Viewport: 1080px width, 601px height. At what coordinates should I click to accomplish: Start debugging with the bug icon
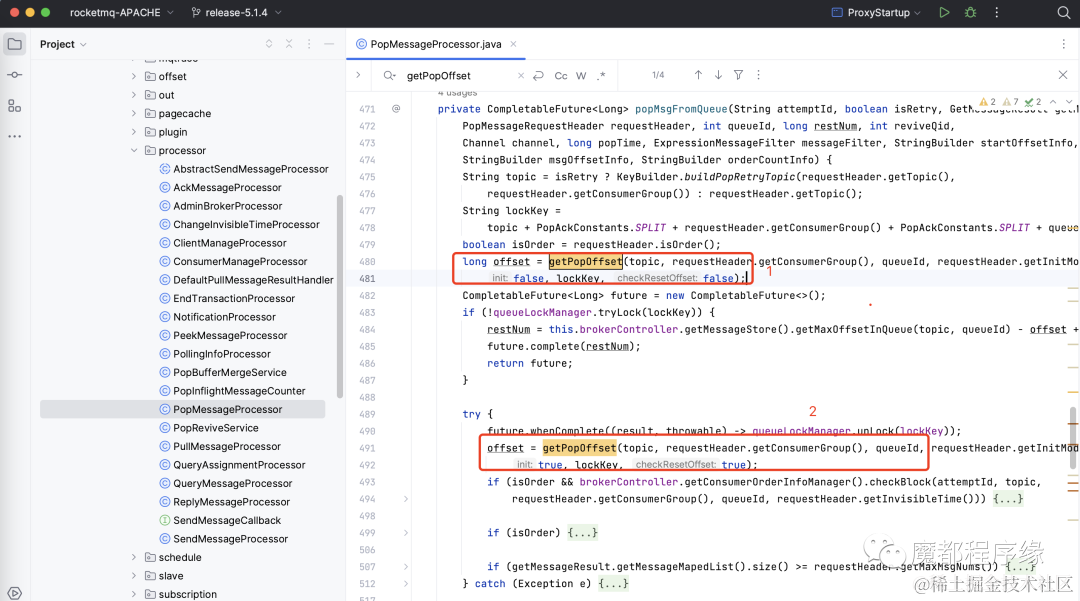[970, 12]
